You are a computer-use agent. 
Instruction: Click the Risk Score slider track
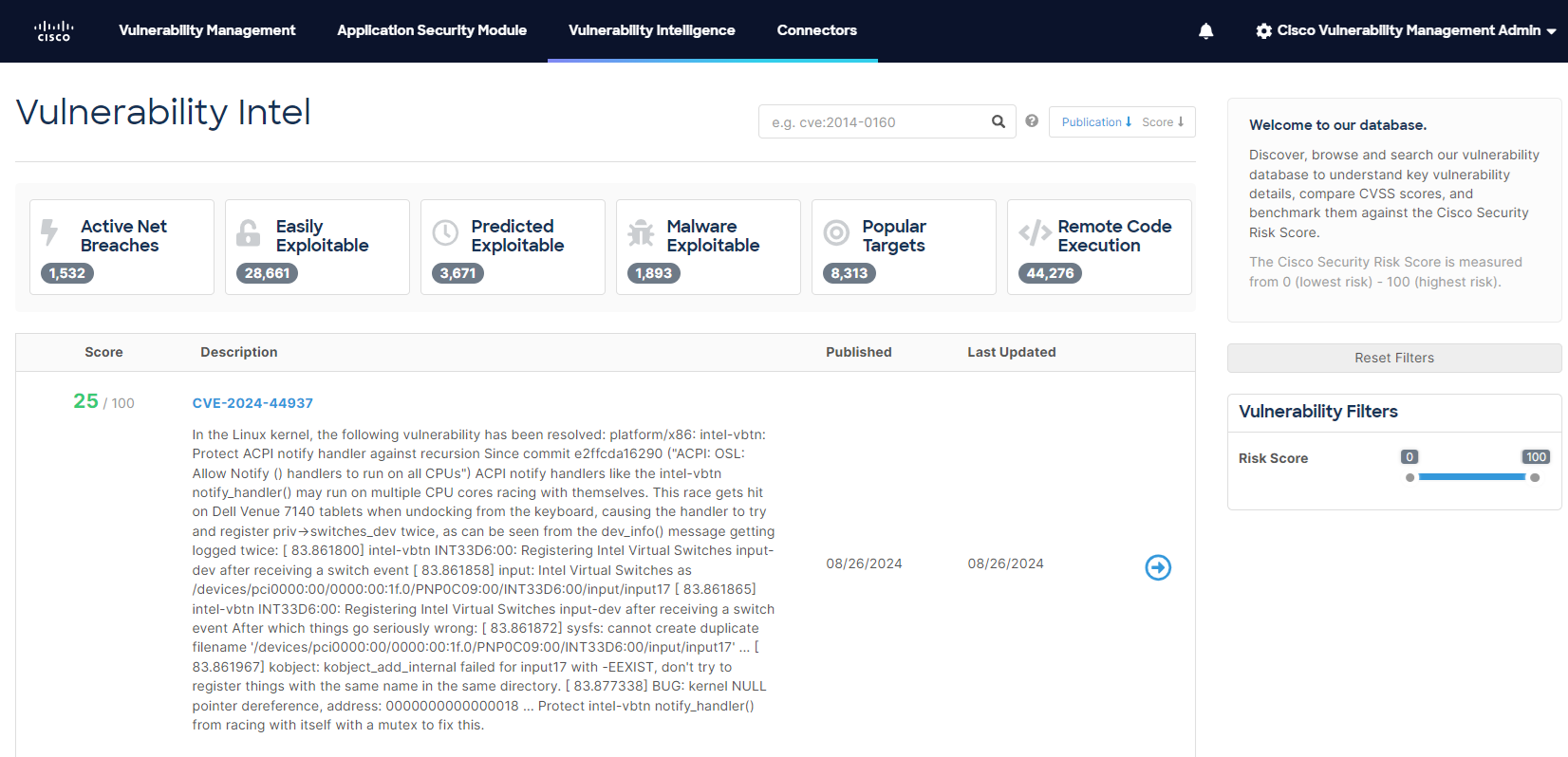[1472, 477]
